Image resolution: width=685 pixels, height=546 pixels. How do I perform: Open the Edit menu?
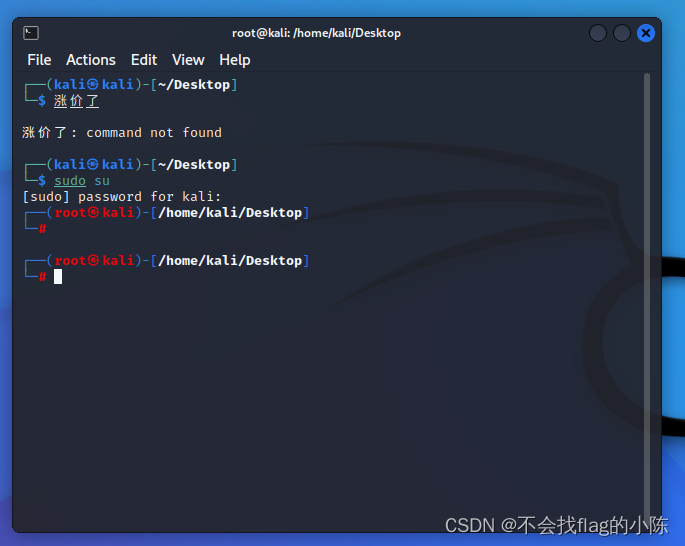[x=144, y=60]
